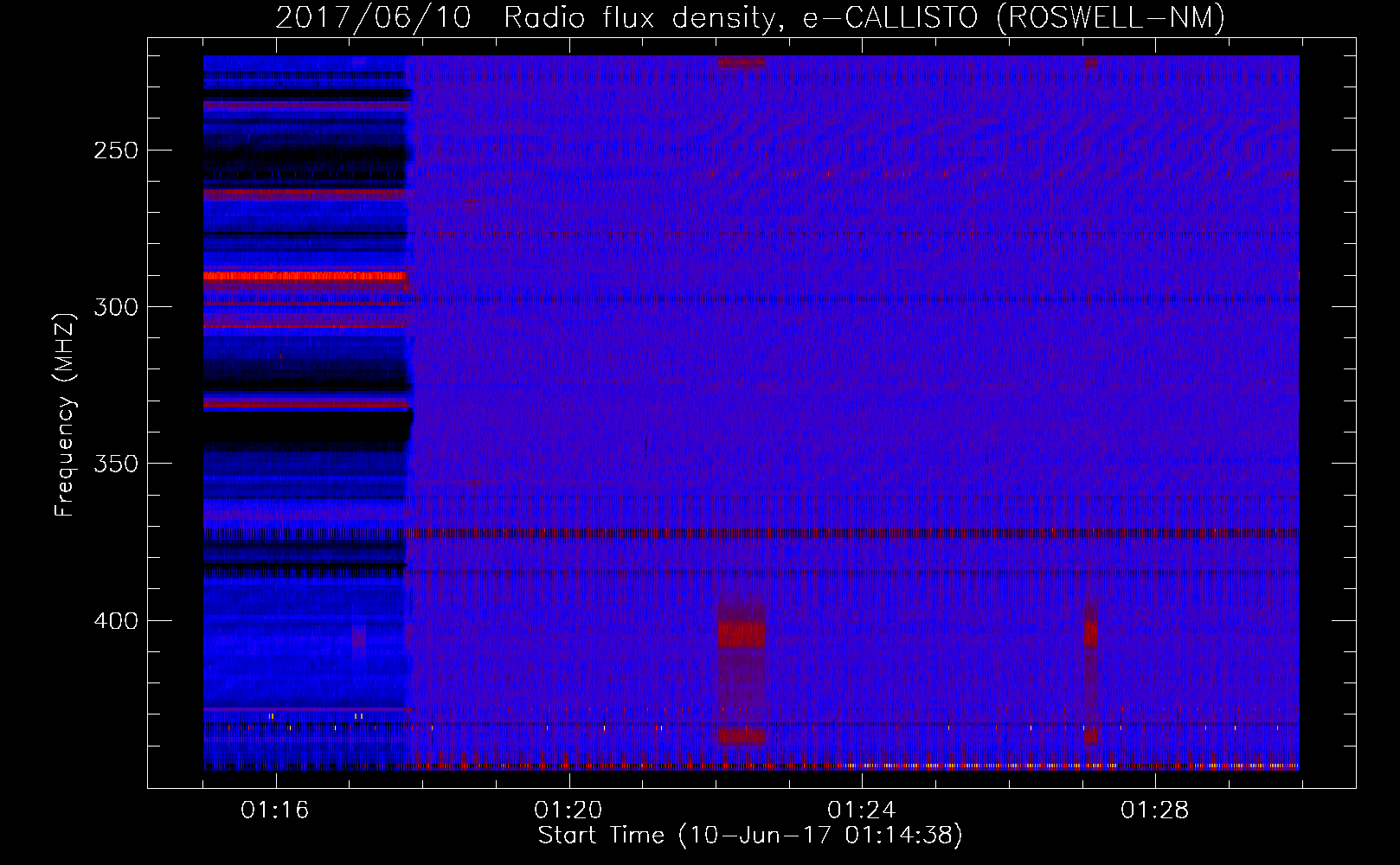The width and height of the screenshot is (1400, 865).
Task: Click the 300 frequency tick label
Action: tap(116, 307)
